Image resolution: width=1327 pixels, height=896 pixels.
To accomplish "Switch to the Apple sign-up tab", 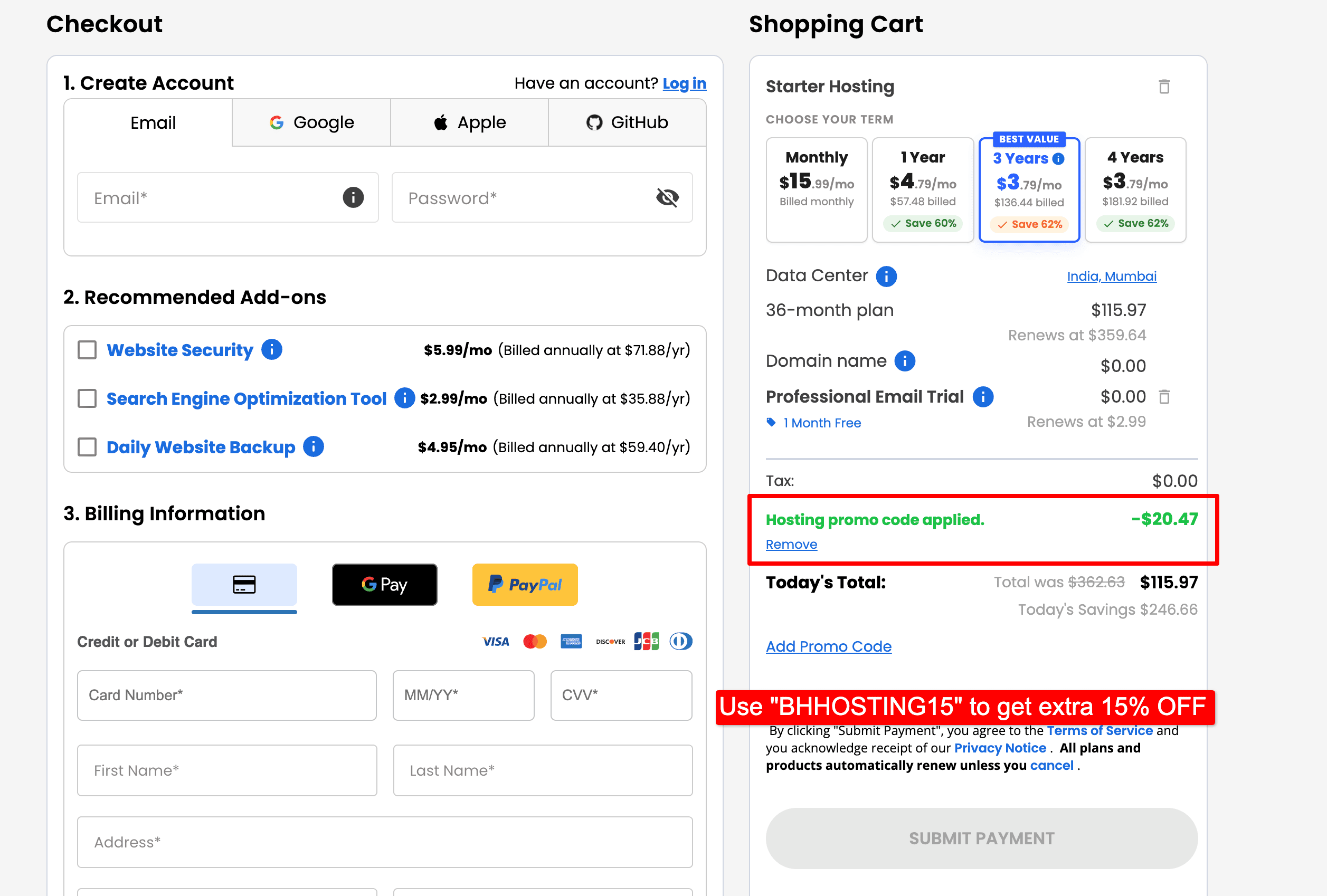I will coord(469,123).
